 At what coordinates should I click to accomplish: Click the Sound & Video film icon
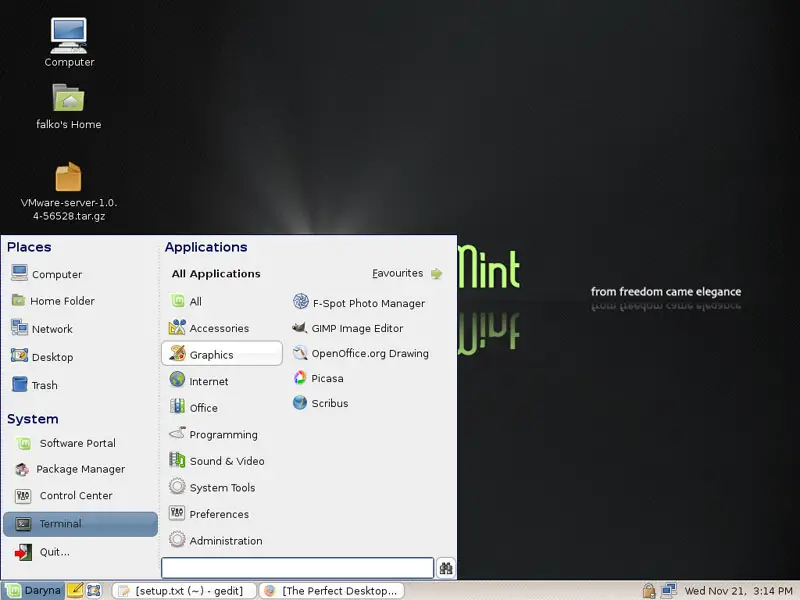pos(177,460)
